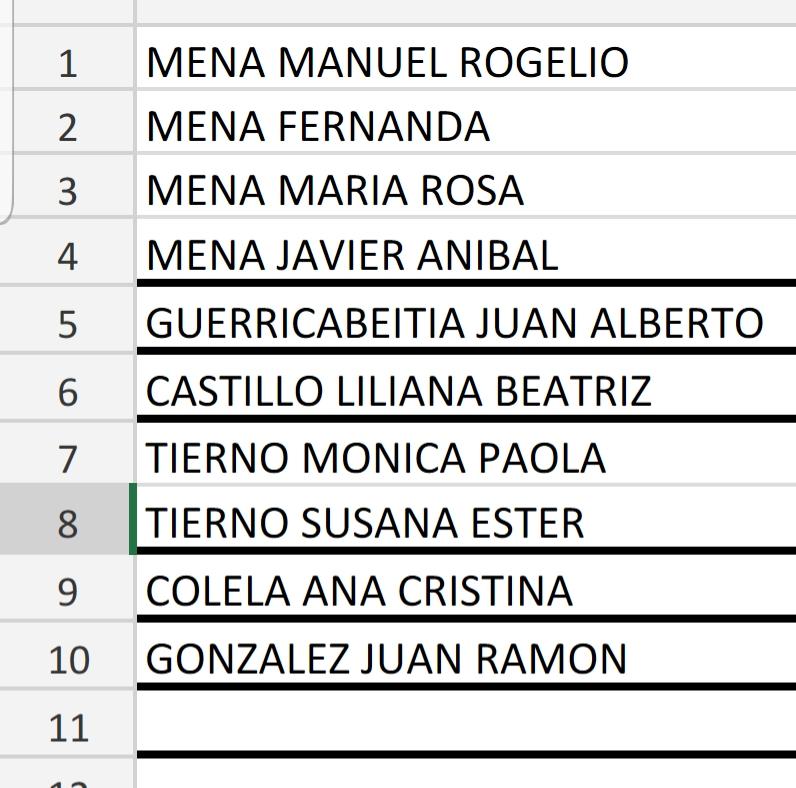Click cell containing MENA MARIA ROSA
796x788 pixels.
(x=467, y=186)
